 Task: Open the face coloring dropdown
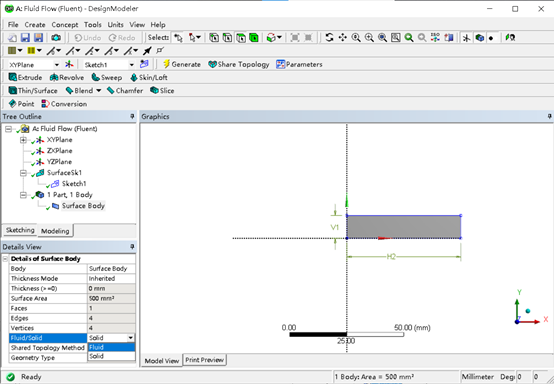click(x=15, y=51)
